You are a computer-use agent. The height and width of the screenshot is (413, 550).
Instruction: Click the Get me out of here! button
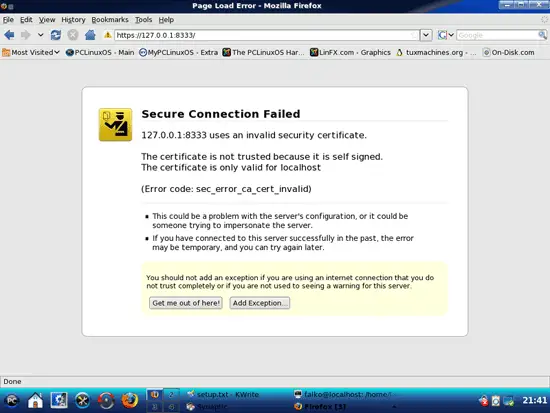point(186,303)
